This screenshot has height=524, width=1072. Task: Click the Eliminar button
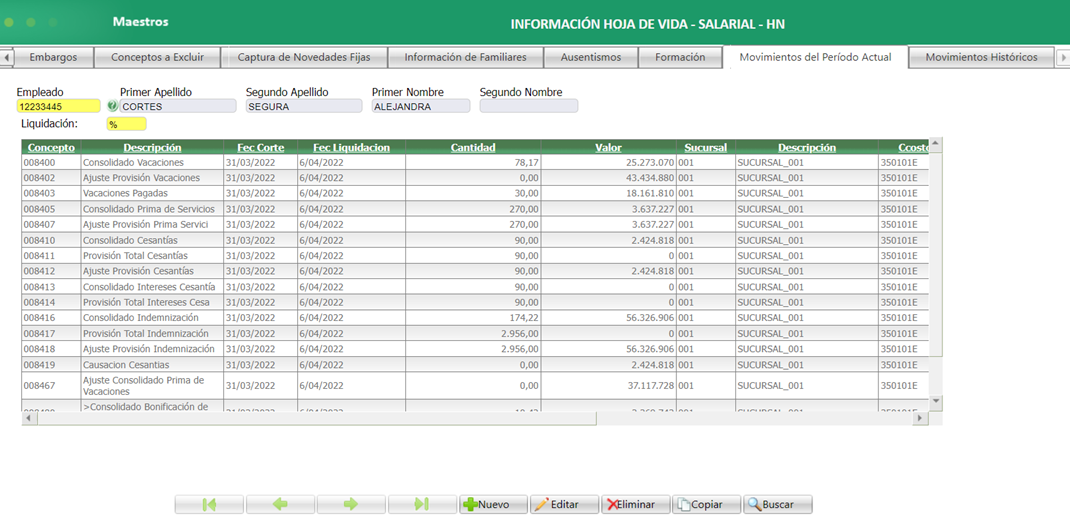[x=636, y=504]
